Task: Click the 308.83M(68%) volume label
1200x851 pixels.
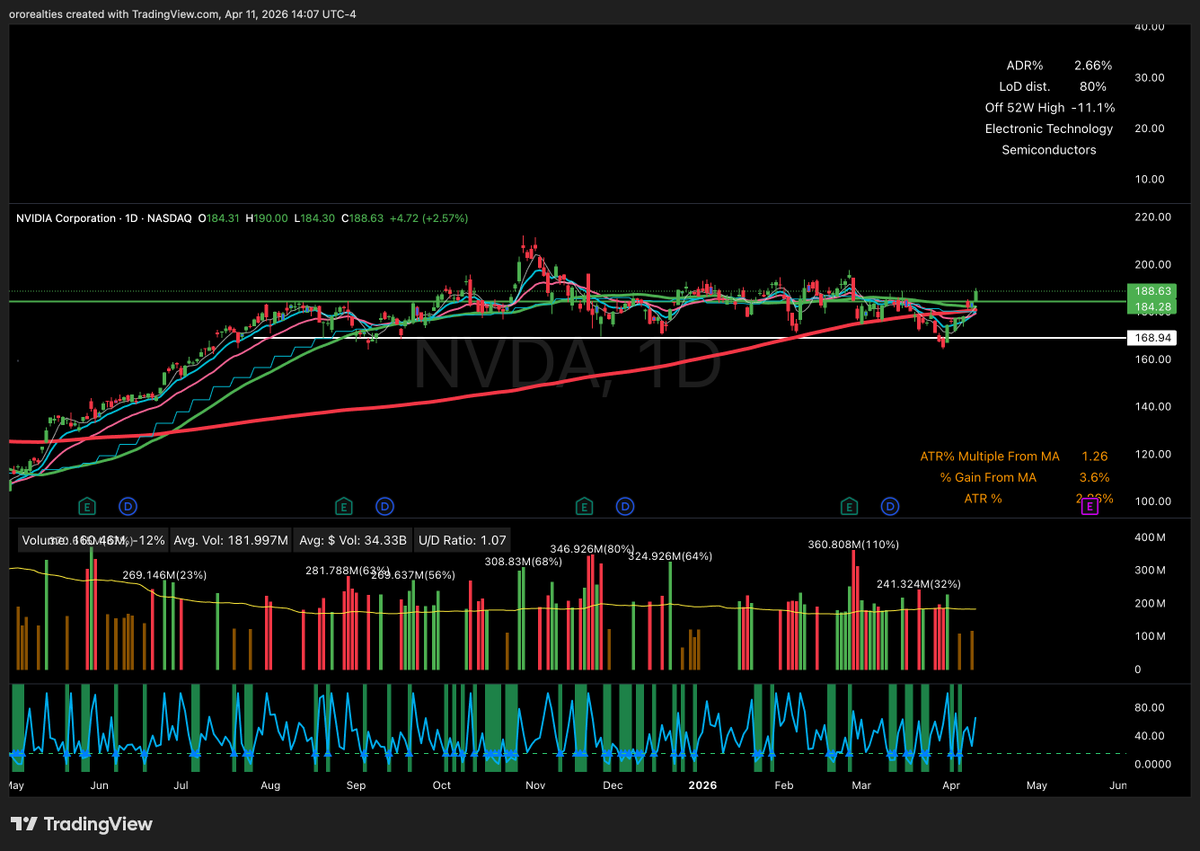Action: click(x=523, y=562)
